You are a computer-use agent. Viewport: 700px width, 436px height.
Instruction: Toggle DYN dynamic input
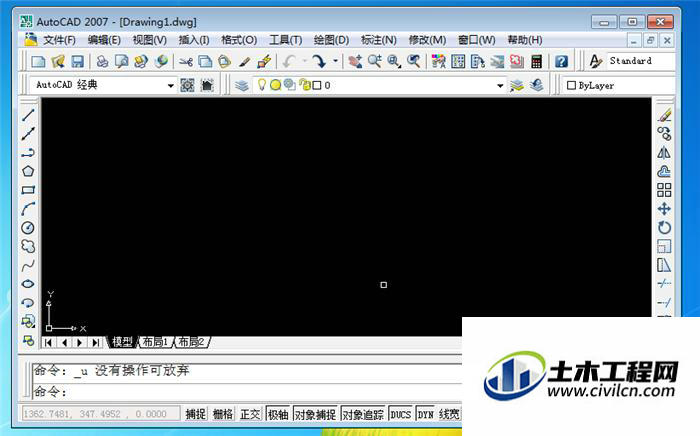click(425, 414)
